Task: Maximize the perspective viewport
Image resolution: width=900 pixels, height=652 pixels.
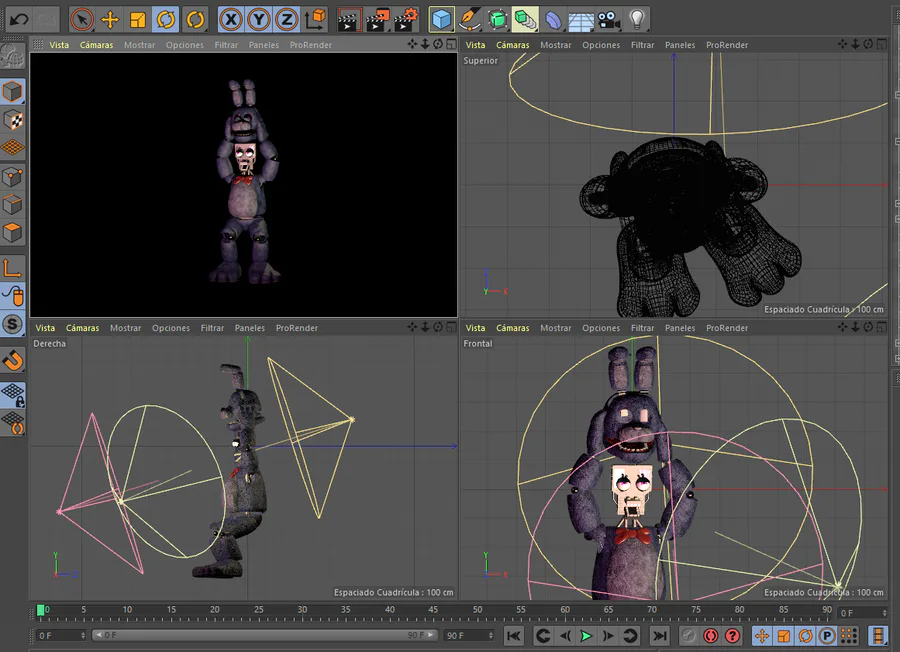Action: point(452,44)
